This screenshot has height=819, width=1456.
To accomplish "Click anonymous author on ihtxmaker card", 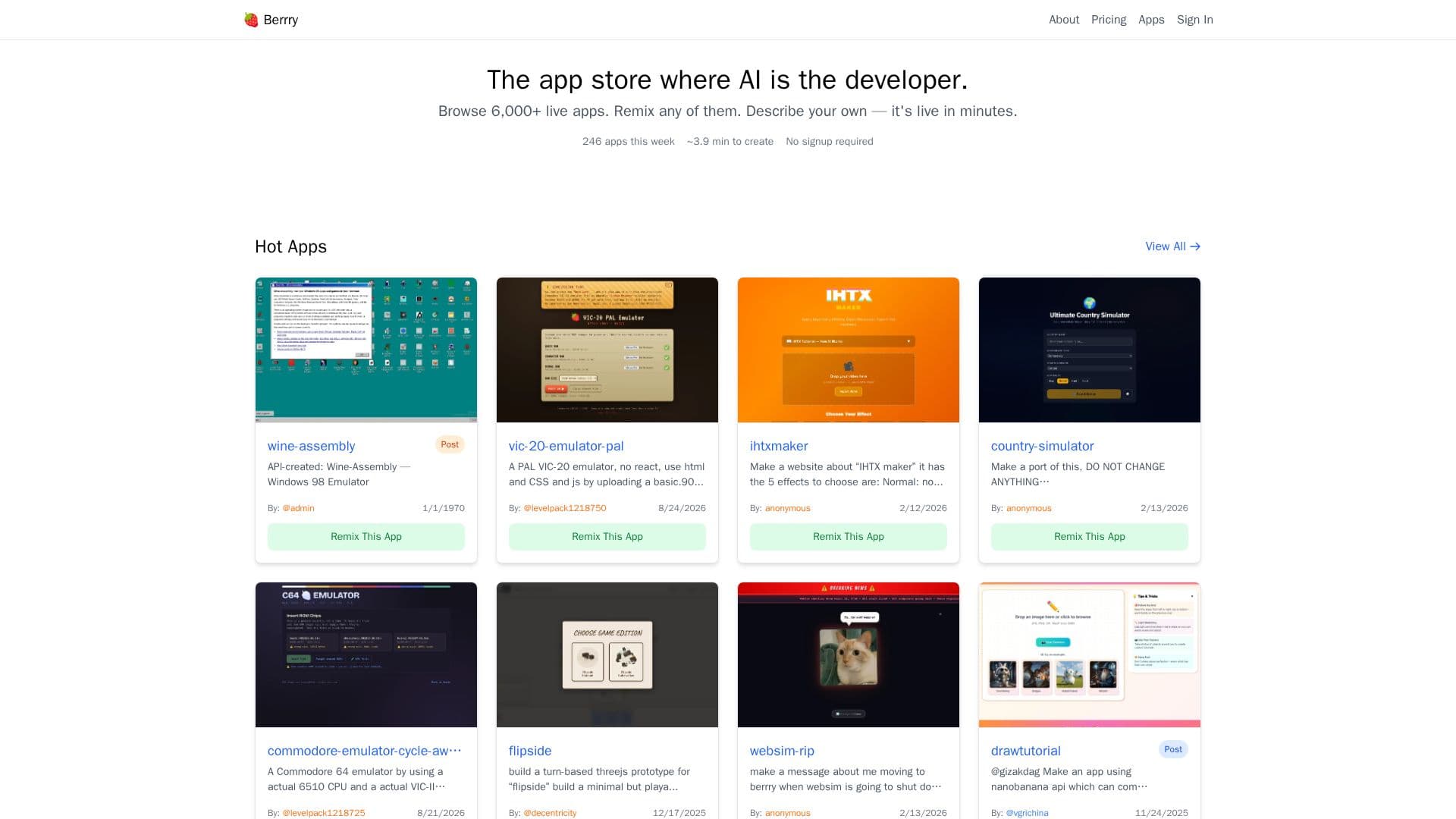I will (787, 508).
